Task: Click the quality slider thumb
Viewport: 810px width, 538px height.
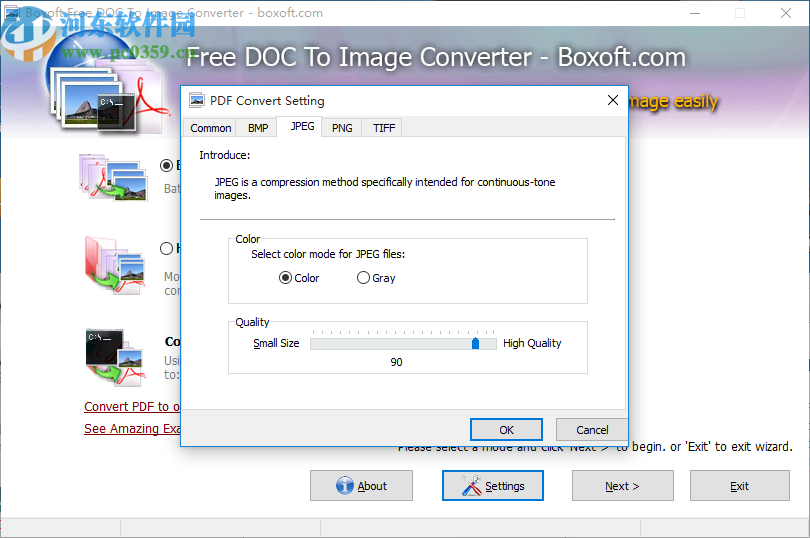Action: (x=475, y=343)
